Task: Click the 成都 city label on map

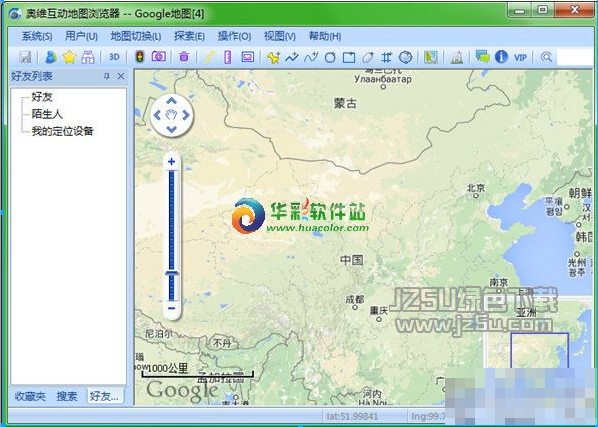Action: point(355,300)
